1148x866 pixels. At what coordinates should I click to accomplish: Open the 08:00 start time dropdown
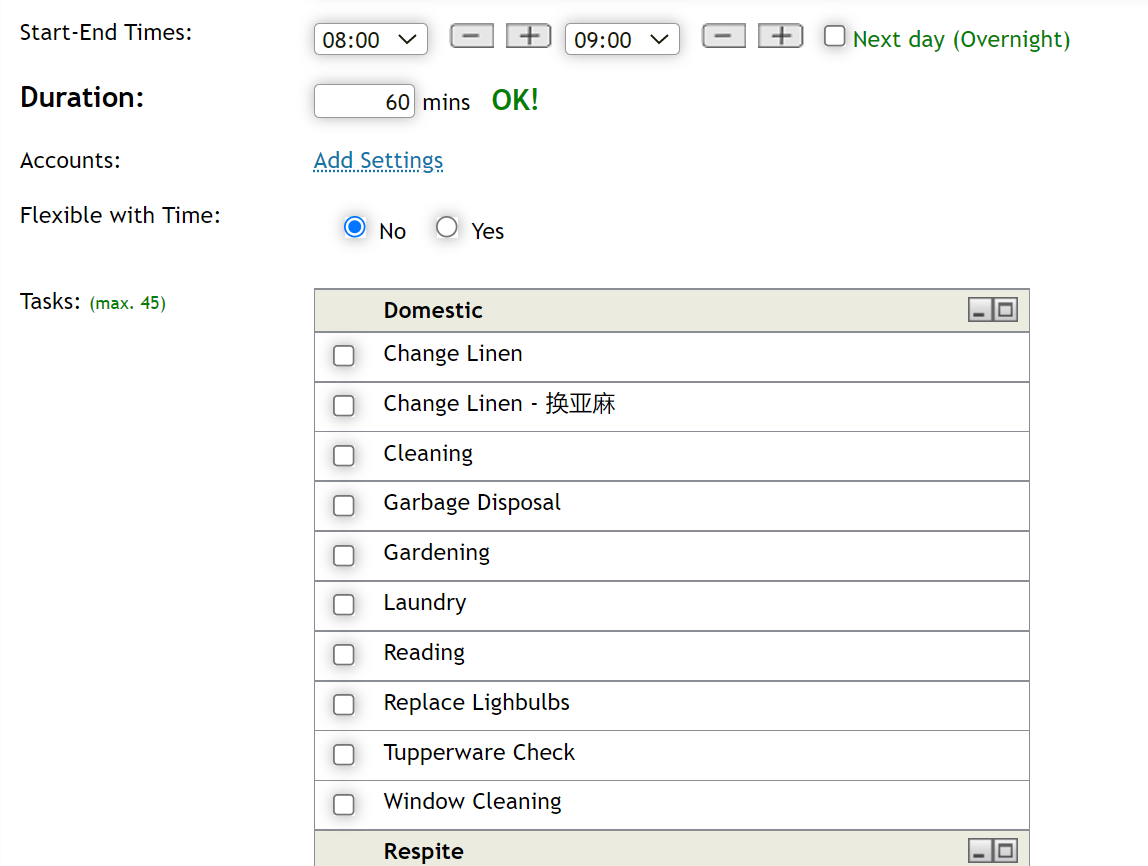pos(370,38)
